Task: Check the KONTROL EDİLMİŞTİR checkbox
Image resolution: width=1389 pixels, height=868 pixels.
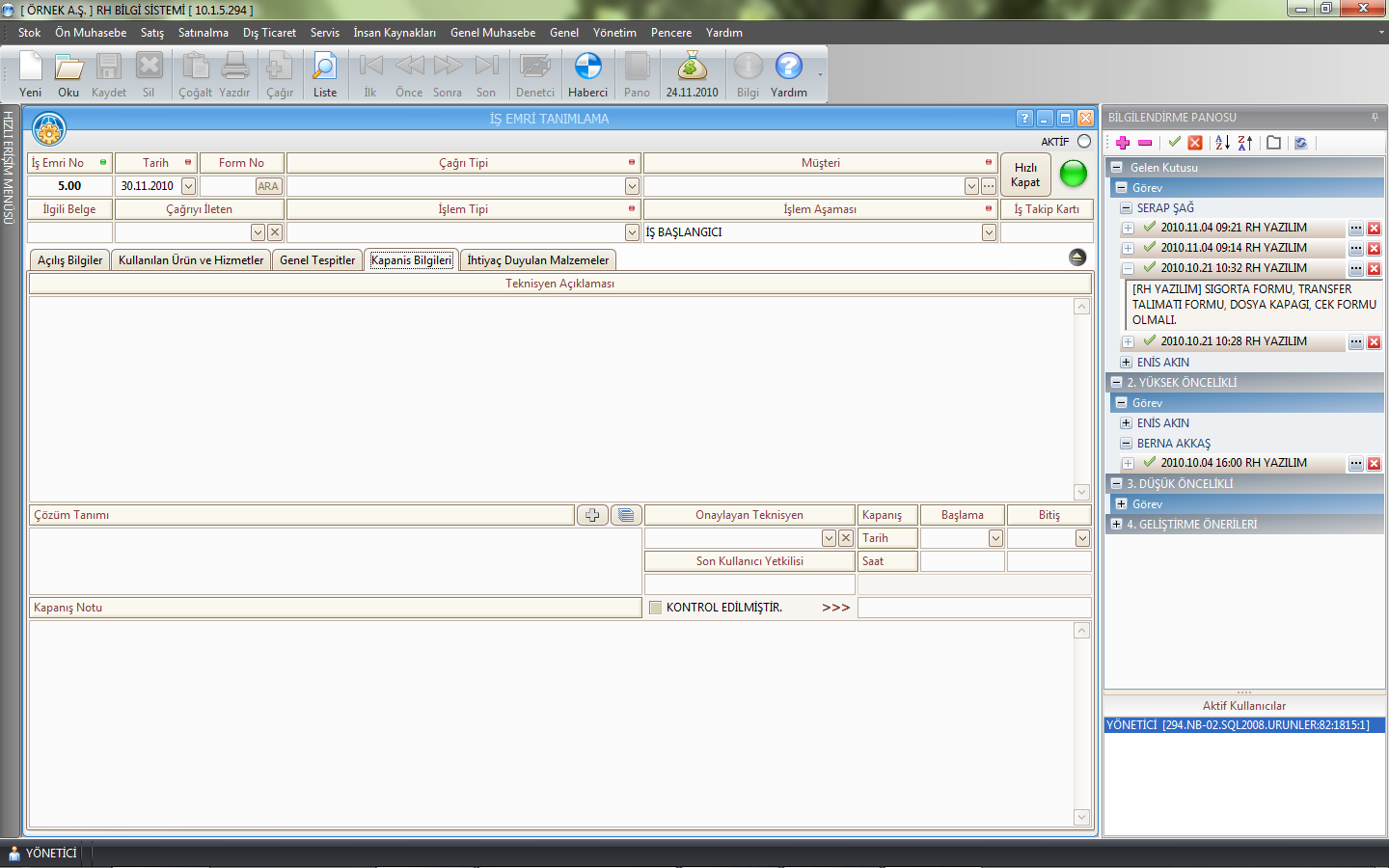Action: (x=656, y=608)
